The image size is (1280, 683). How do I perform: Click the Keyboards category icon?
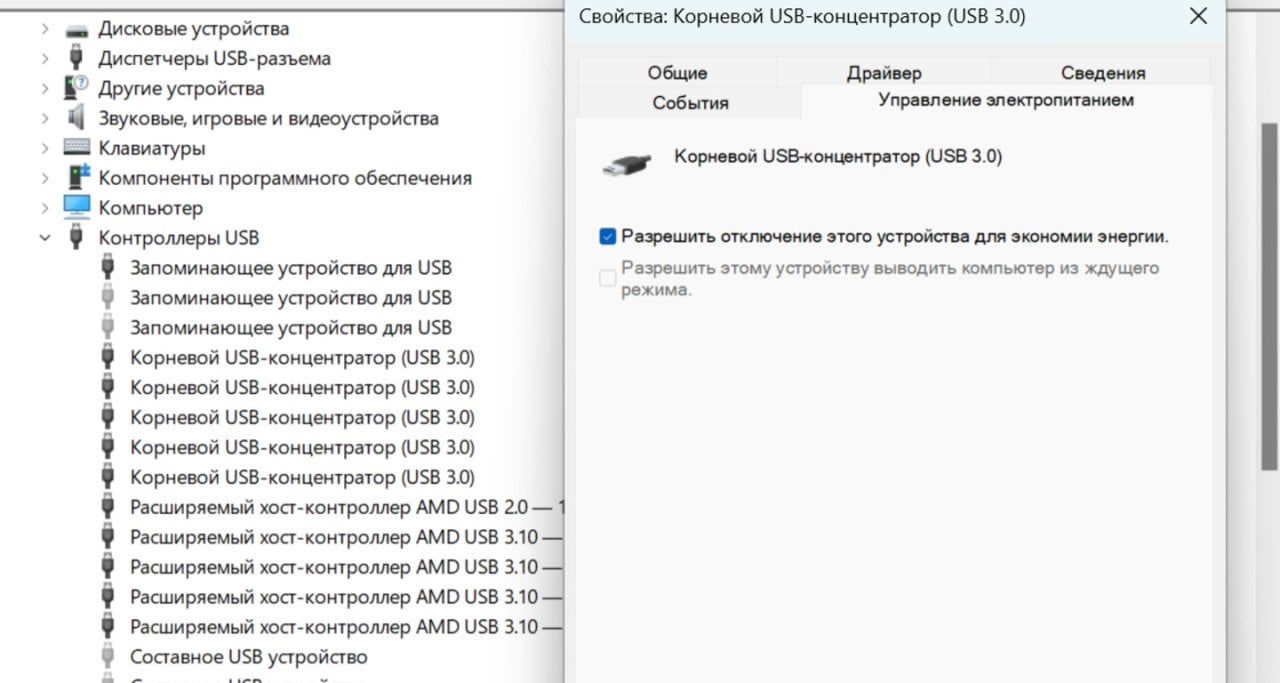pyautogui.click(x=76, y=148)
